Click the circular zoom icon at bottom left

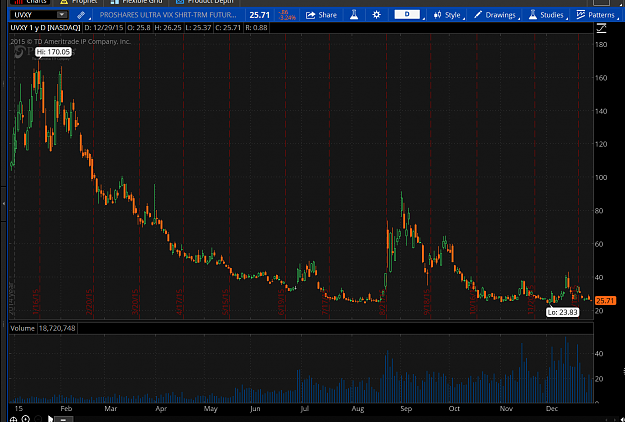point(26,418)
